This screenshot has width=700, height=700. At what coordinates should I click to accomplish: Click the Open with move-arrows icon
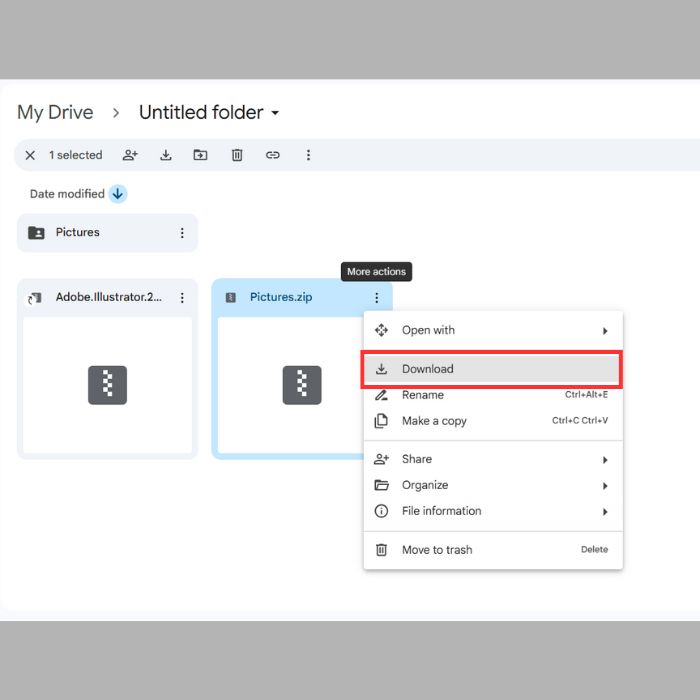[381, 330]
